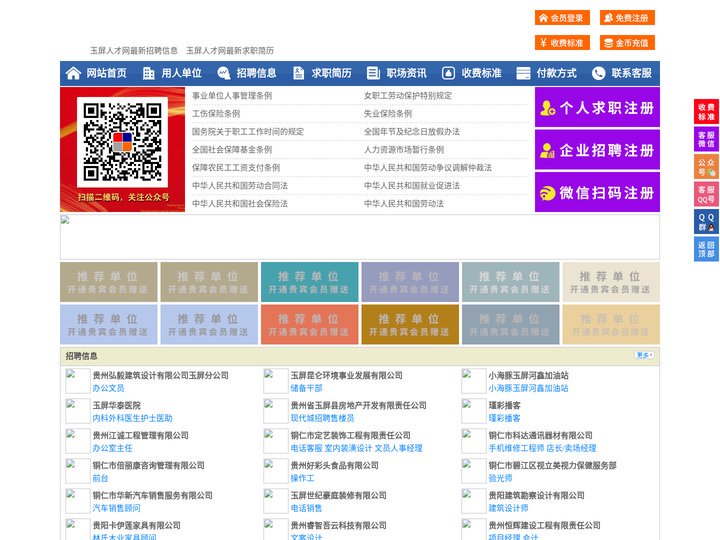720x540 pixels.
Task: Open 铜仁市佰丽康咨询管理有限公司 company link
Action: 148,465
